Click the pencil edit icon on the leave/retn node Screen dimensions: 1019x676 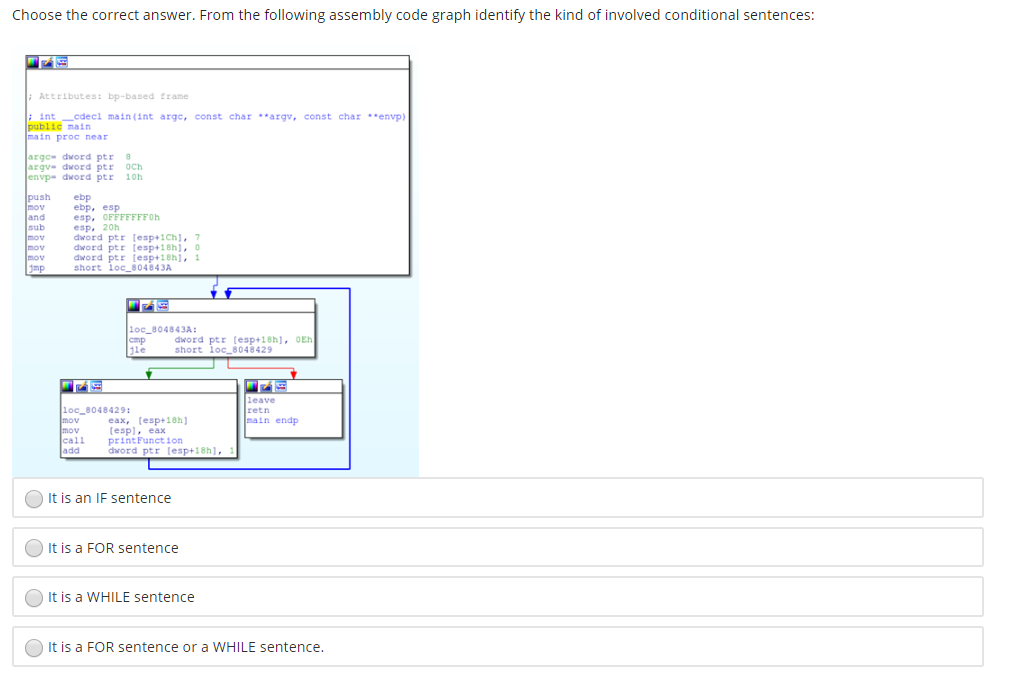coord(266,387)
